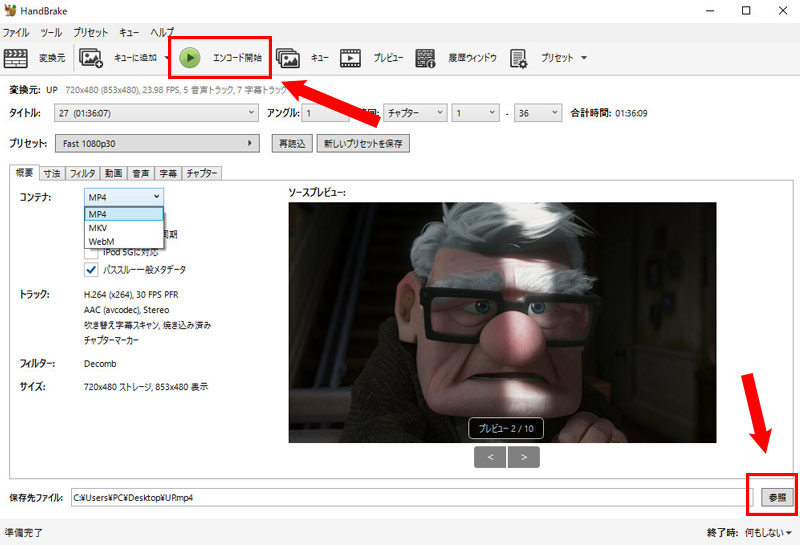The height and width of the screenshot is (545, 800).
Task: Open the ツール (Tools) menu
Action: click(x=51, y=33)
